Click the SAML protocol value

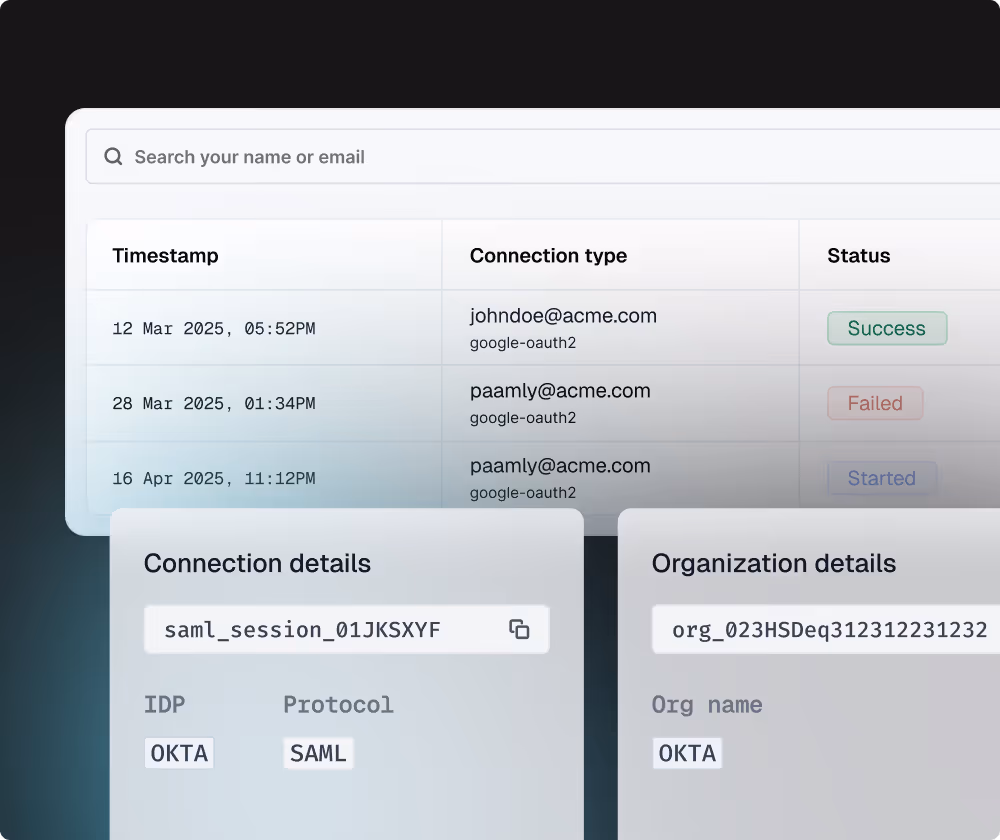pyautogui.click(x=318, y=753)
